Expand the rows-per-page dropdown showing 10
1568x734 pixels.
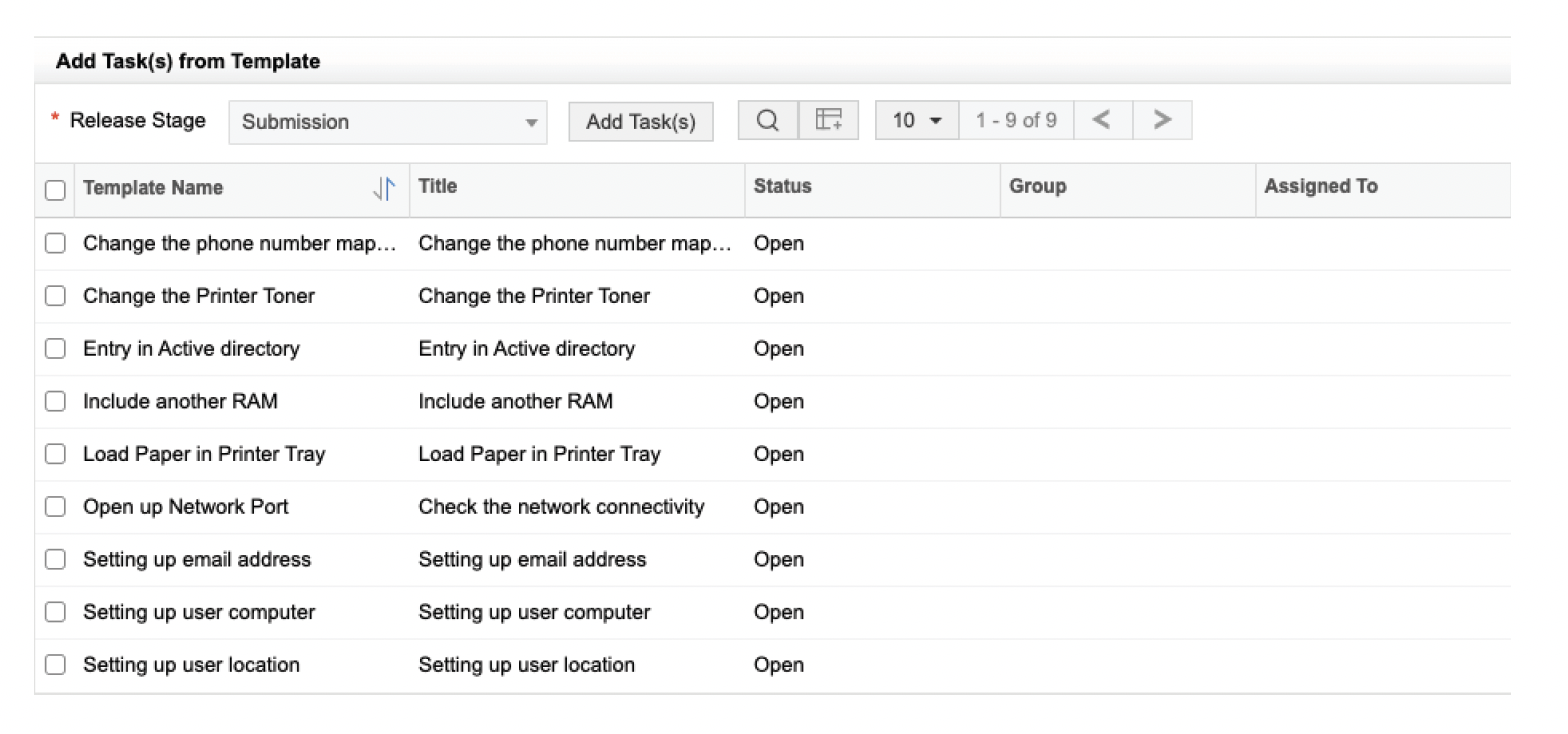(x=916, y=121)
